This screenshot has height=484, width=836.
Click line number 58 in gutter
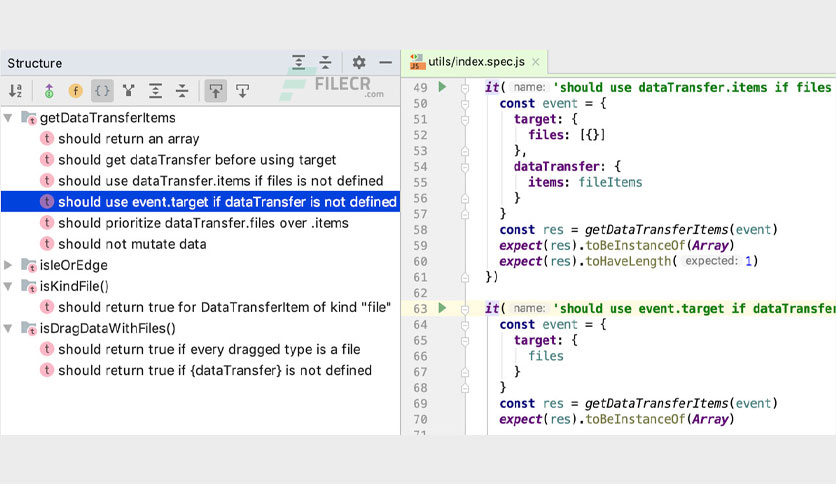tap(420, 230)
